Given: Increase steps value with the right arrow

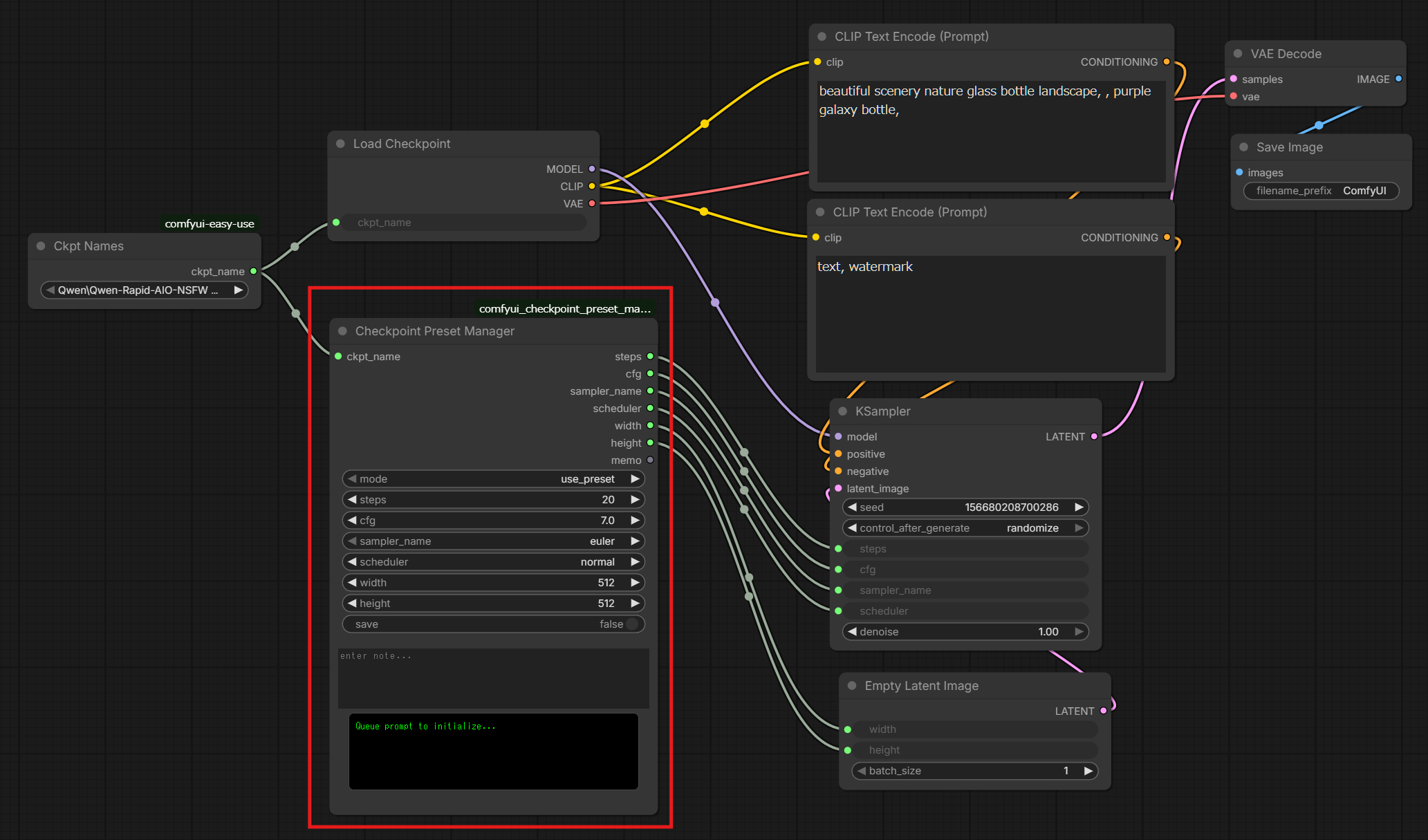Looking at the screenshot, I should (x=635, y=500).
